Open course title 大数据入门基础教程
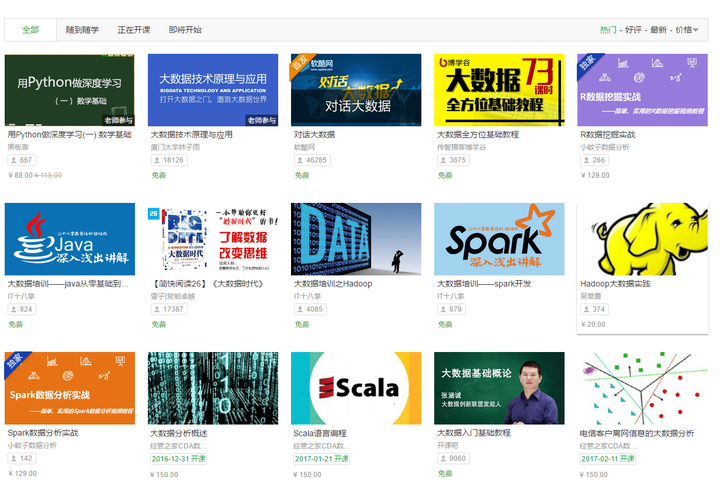The width and height of the screenshot is (720, 483). pos(474,433)
